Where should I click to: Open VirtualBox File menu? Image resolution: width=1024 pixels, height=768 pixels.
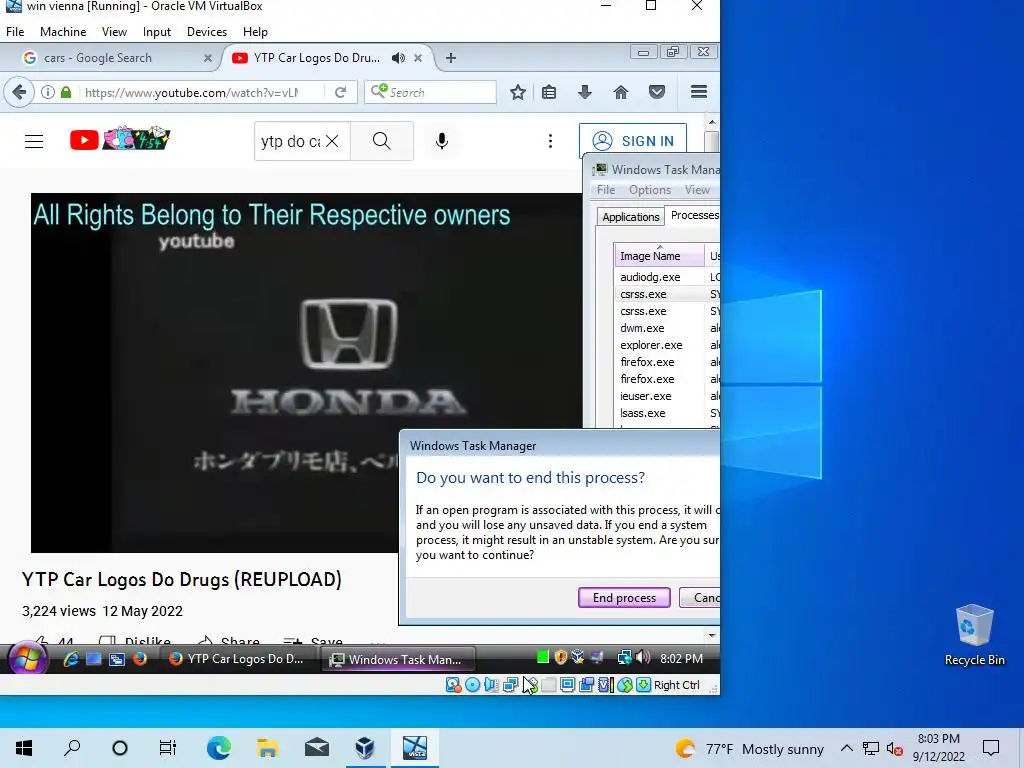(15, 31)
